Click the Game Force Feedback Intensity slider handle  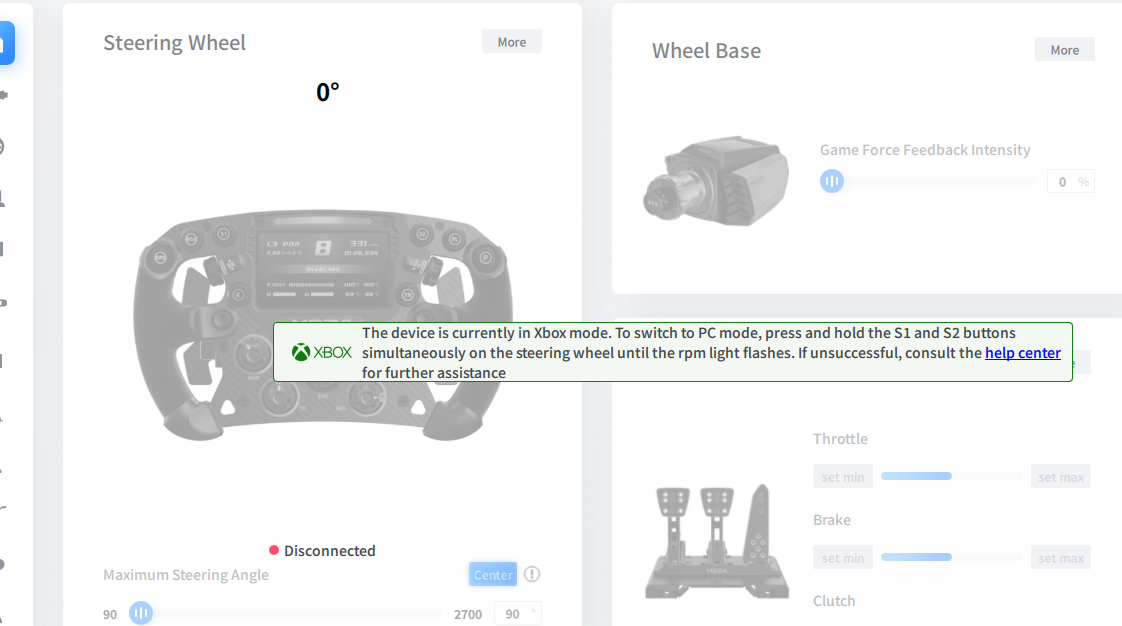tap(832, 181)
